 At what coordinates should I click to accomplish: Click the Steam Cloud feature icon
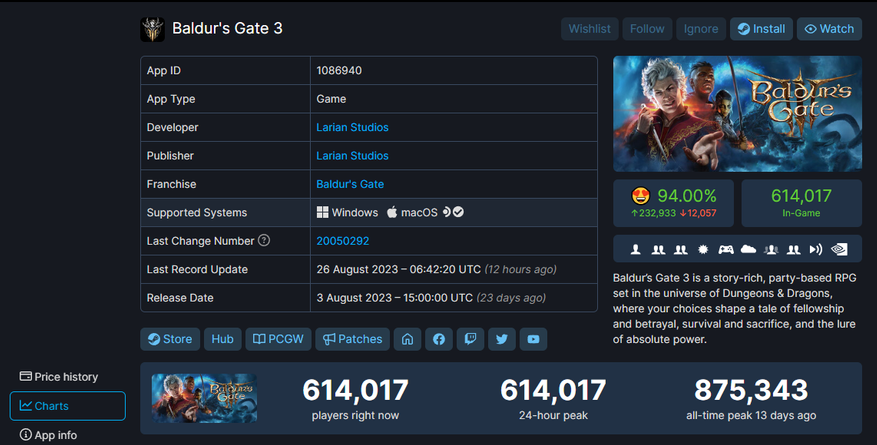coord(748,249)
